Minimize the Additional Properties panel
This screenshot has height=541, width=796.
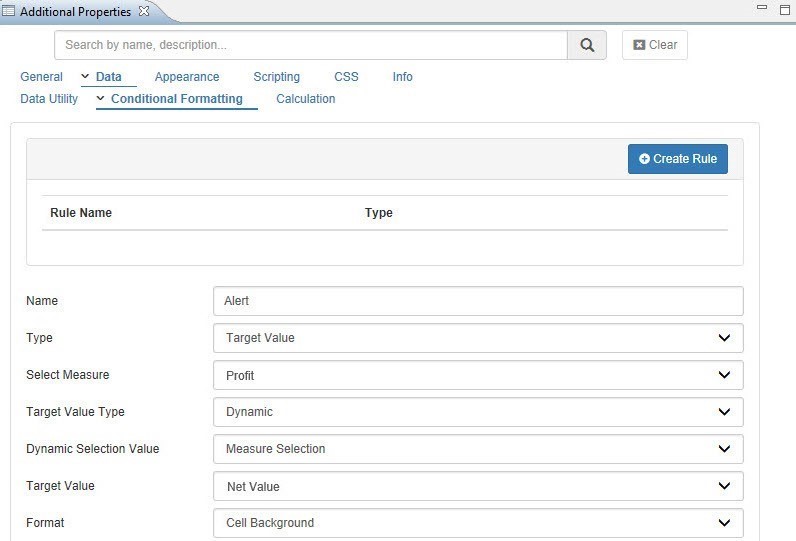tap(762, 9)
